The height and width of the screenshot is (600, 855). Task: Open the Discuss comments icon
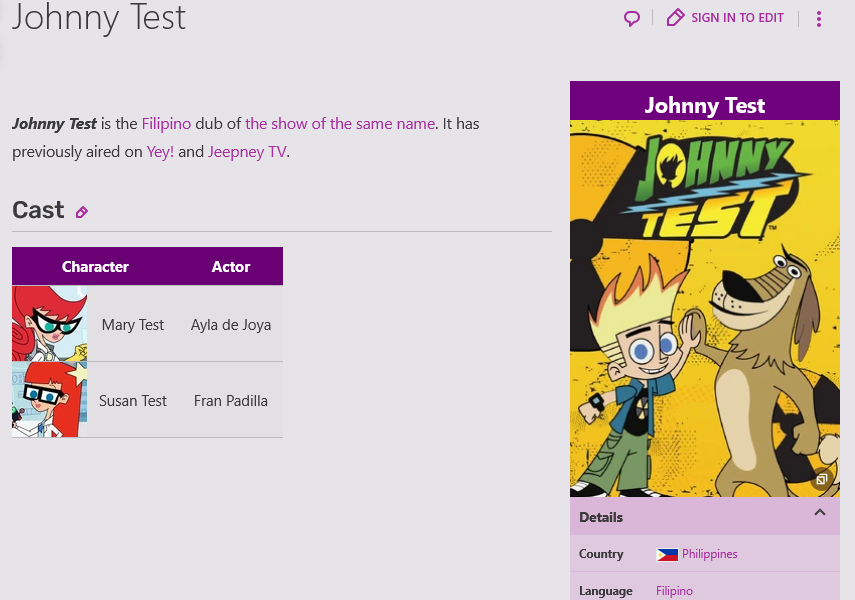(x=631, y=18)
